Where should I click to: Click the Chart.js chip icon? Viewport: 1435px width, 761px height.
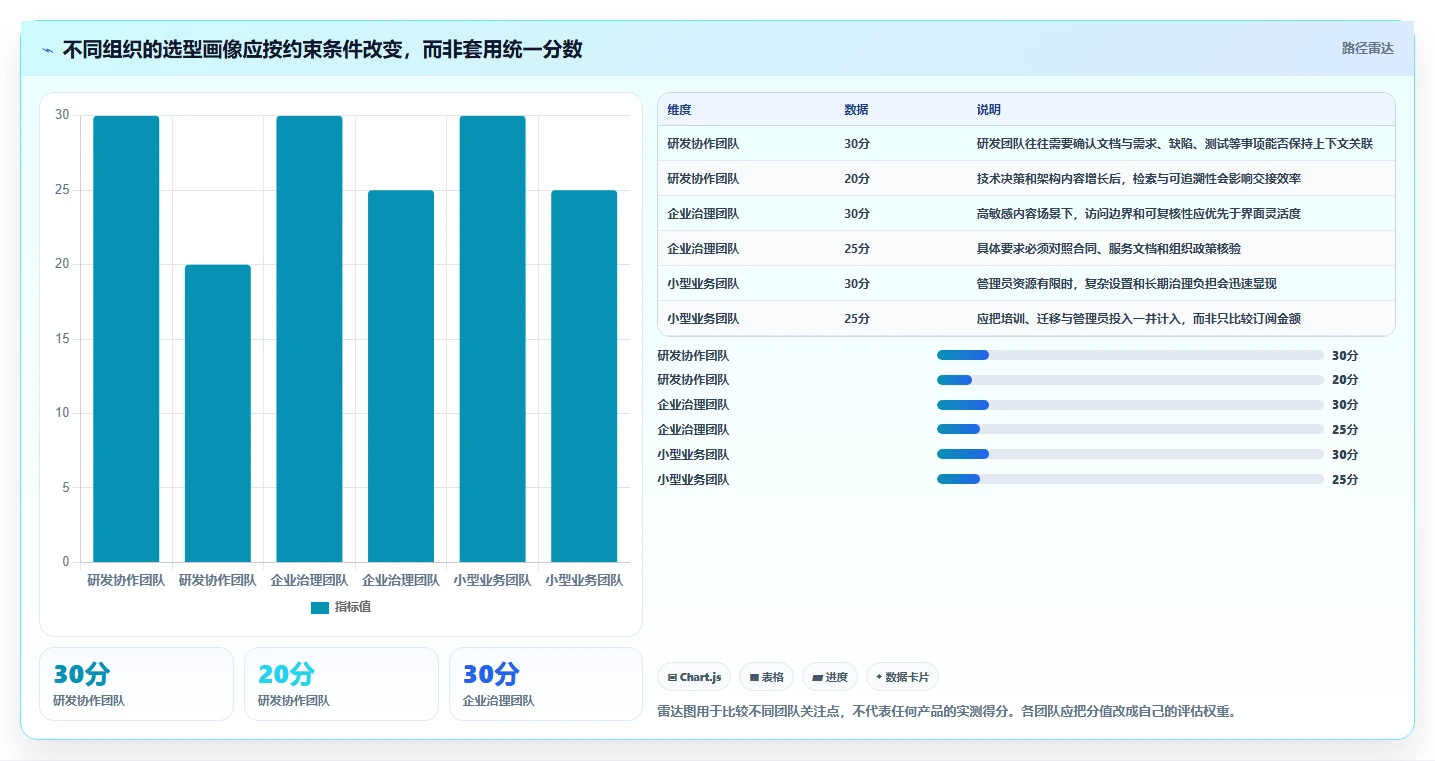pyautogui.click(x=672, y=678)
